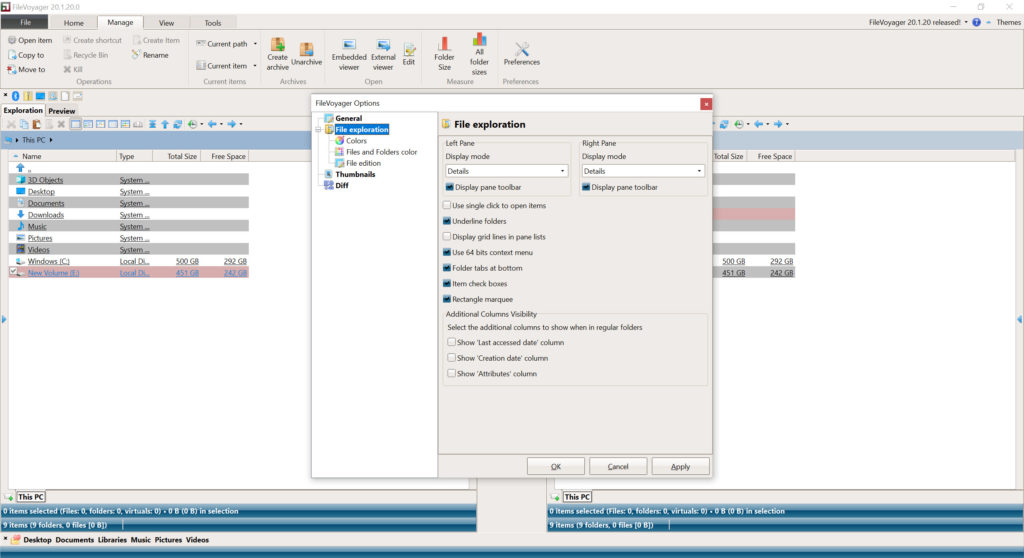
Task: Click the Edit icon in ribbon
Action: [x=409, y=50]
